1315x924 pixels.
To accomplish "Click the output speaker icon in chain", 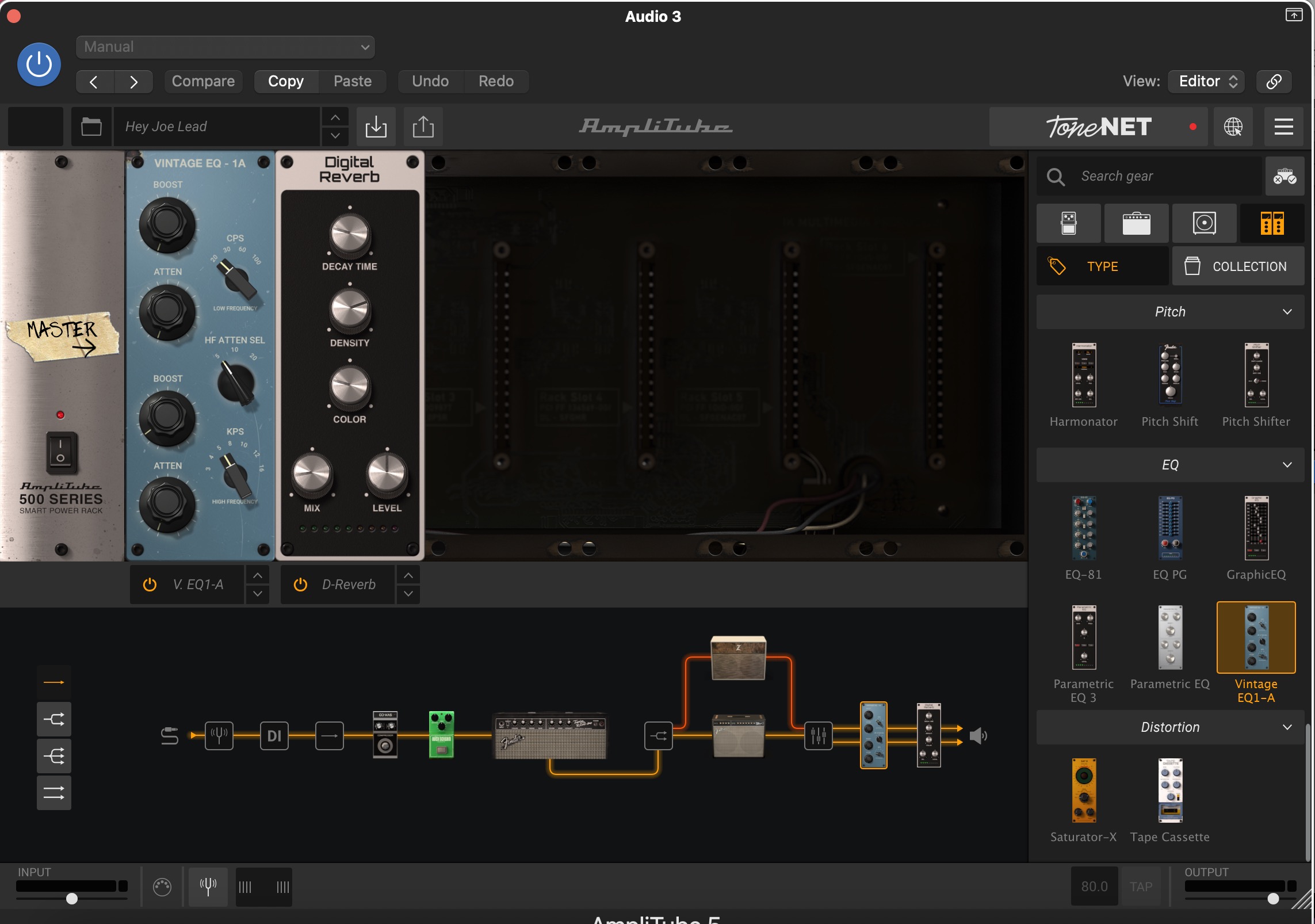I will click(x=978, y=735).
